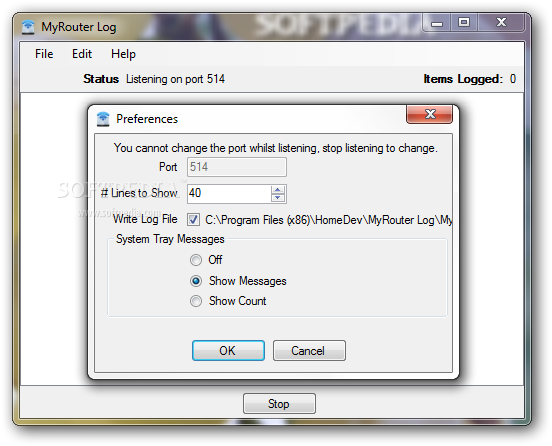This screenshot has height=446, width=552.
Task: Minimize the MyRouter Log window
Action: 437,23
